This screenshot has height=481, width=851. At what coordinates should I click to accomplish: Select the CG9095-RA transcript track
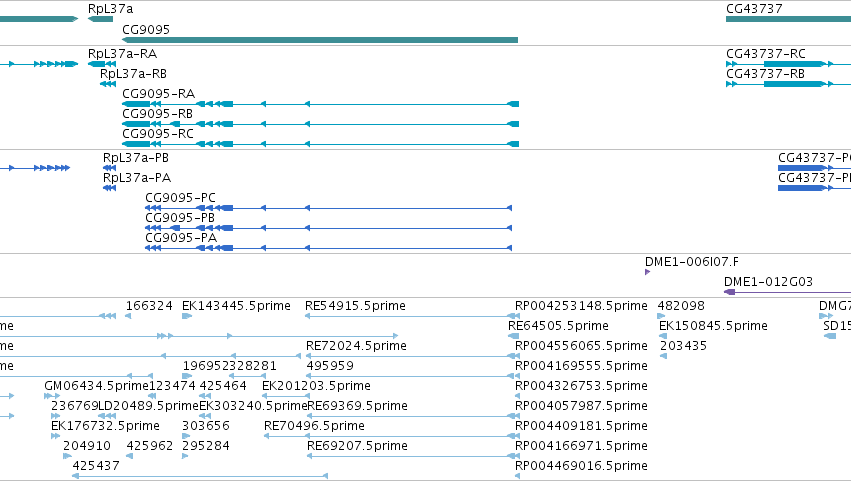320,104
